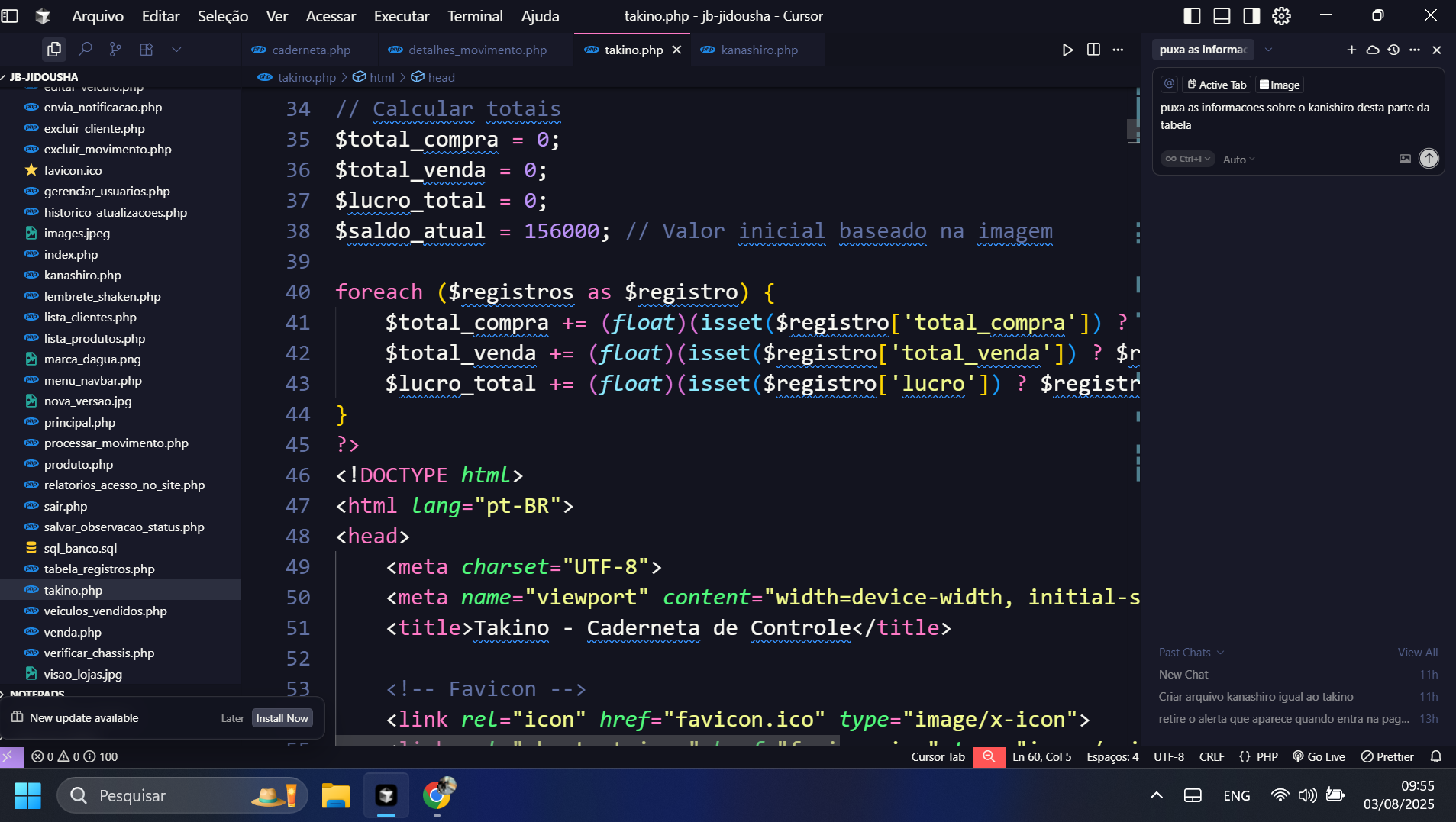Open sql_banco.sql in the file explorer

[80, 548]
